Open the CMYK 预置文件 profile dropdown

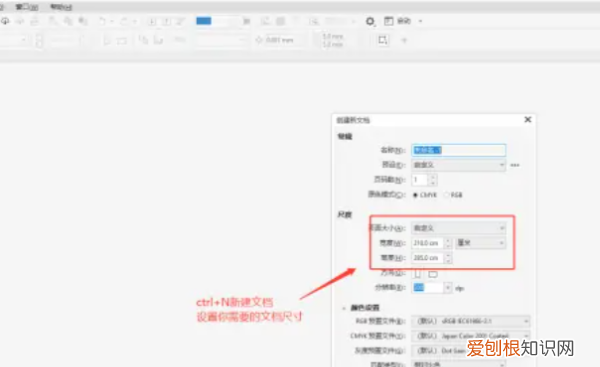(471, 336)
